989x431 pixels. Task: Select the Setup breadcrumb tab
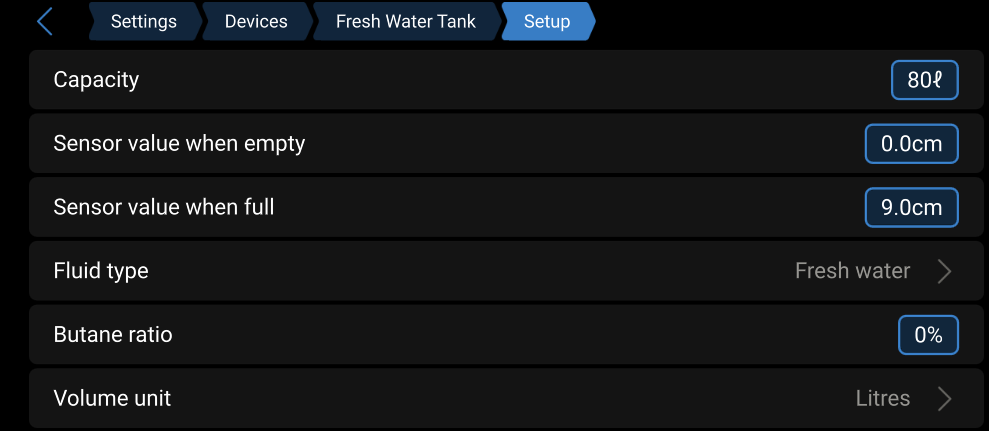coord(547,21)
